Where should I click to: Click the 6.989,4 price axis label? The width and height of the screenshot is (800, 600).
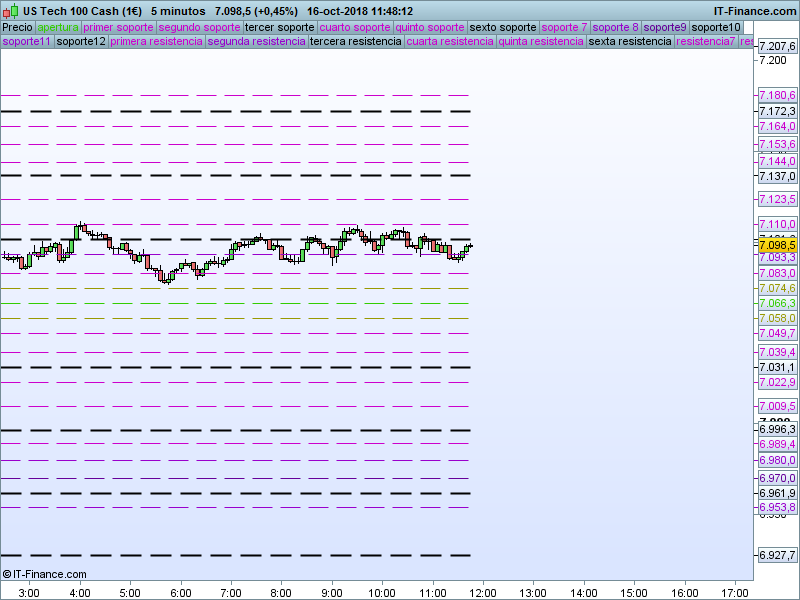pyautogui.click(x=778, y=444)
